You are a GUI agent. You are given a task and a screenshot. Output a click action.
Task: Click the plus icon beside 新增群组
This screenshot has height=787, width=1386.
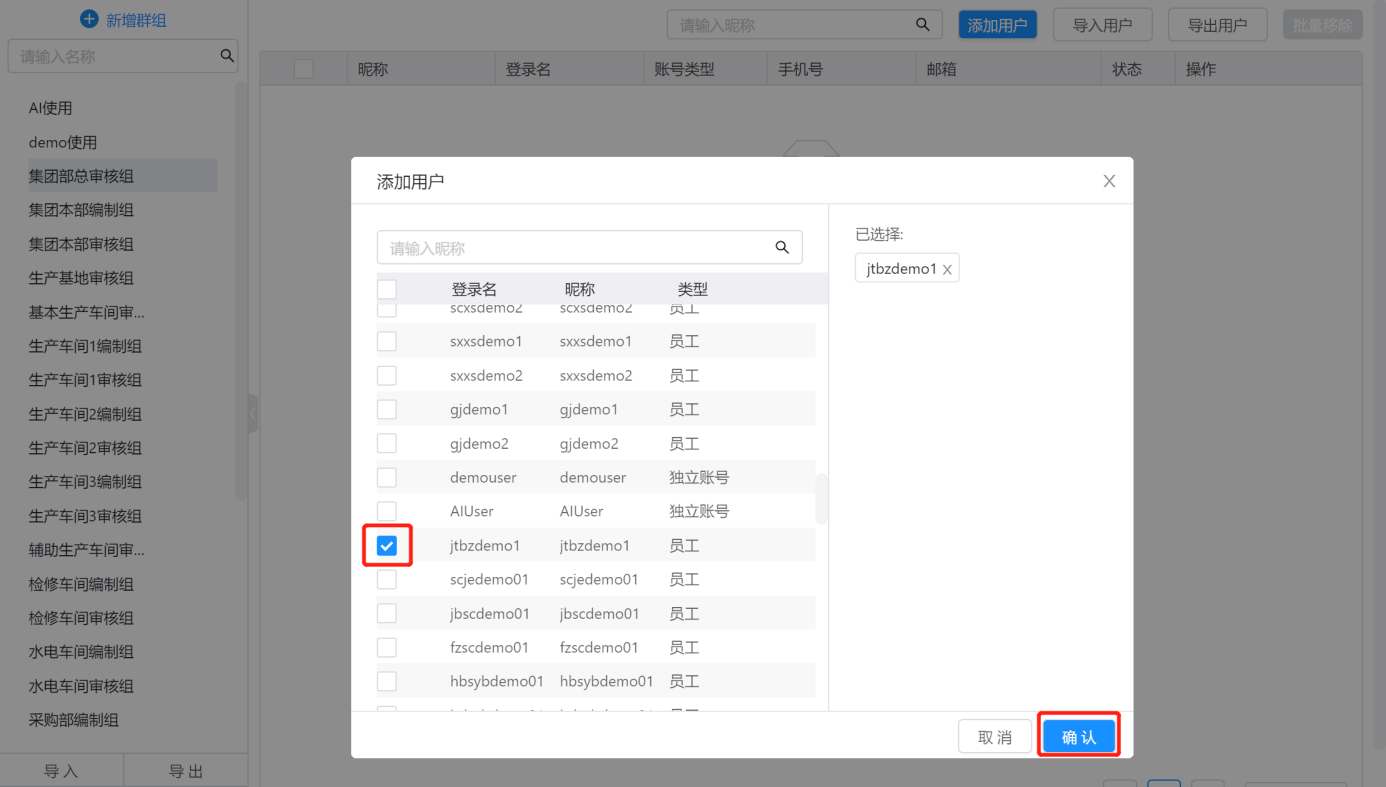[x=89, y=20]
